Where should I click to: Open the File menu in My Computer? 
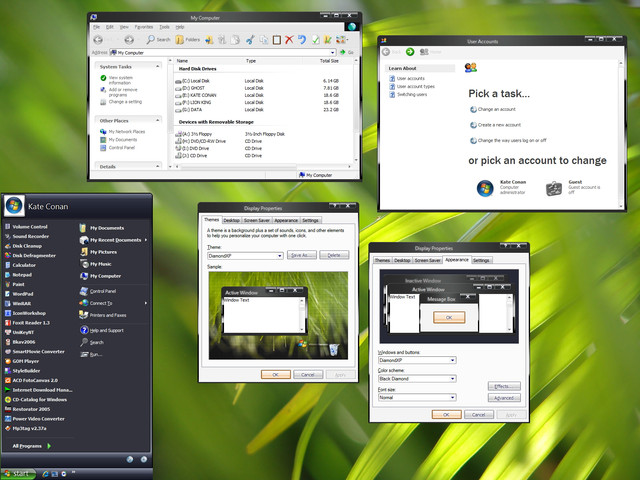(97, 27)
